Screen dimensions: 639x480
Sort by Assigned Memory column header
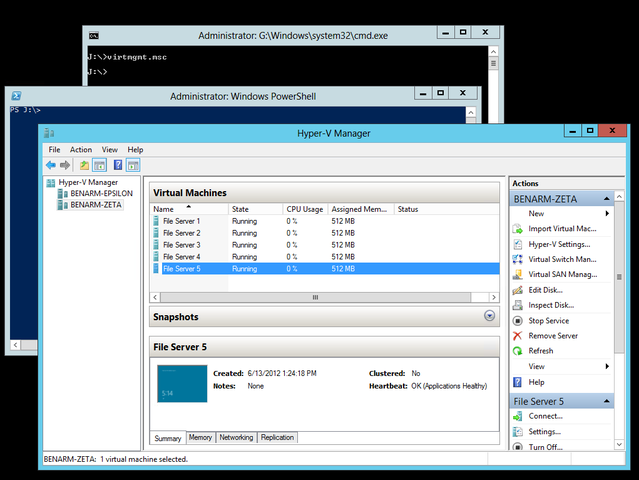point(361,209)
